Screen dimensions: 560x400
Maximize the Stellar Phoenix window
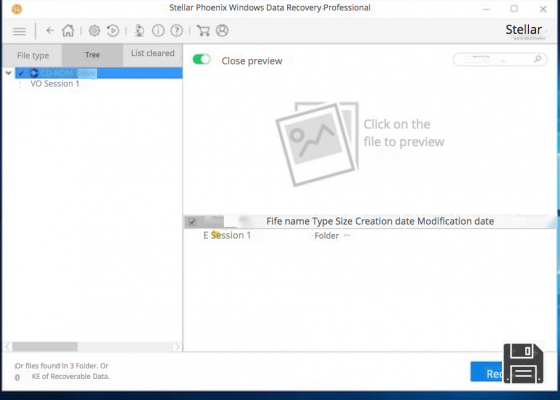[x=514, y=9]
